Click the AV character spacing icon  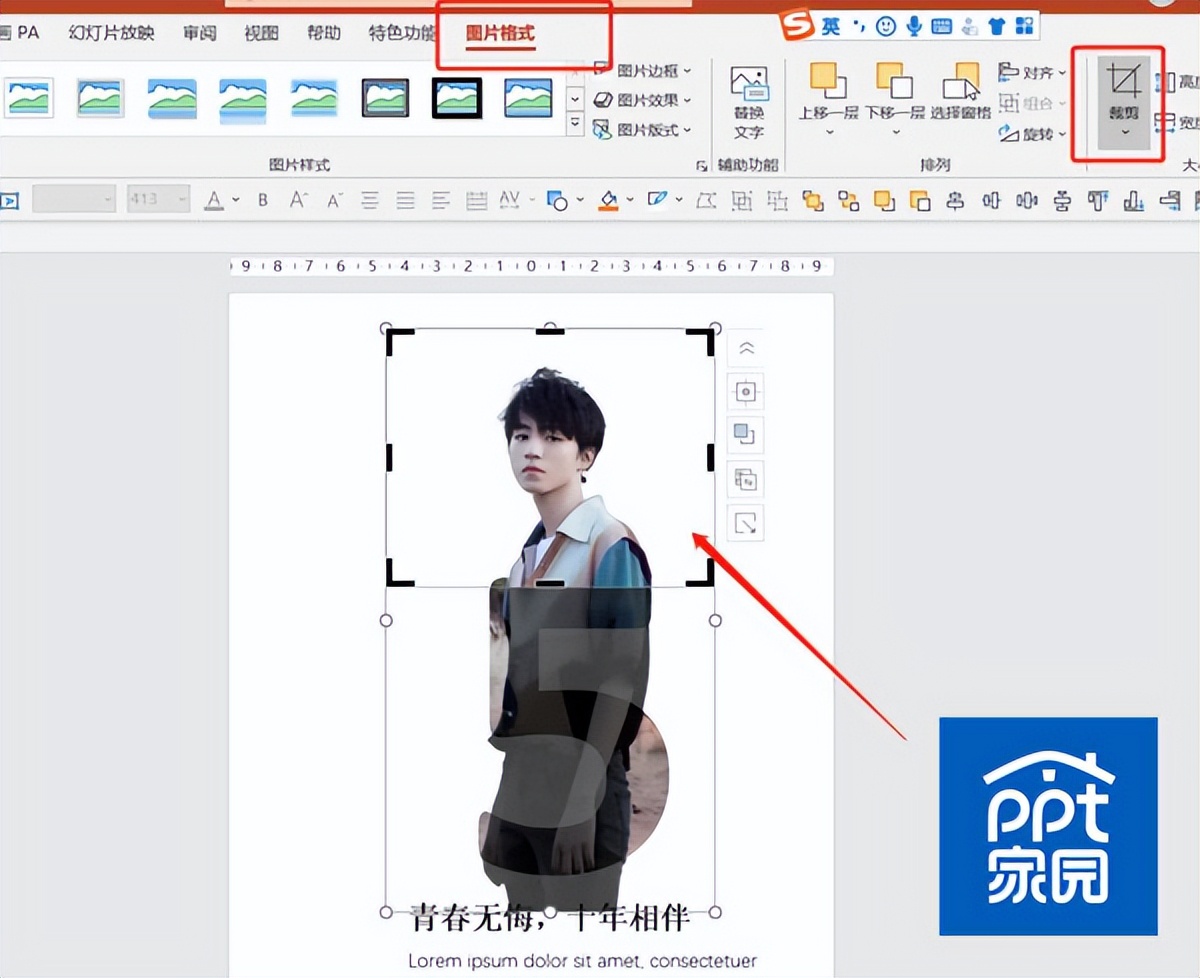(x=510, y=200)
